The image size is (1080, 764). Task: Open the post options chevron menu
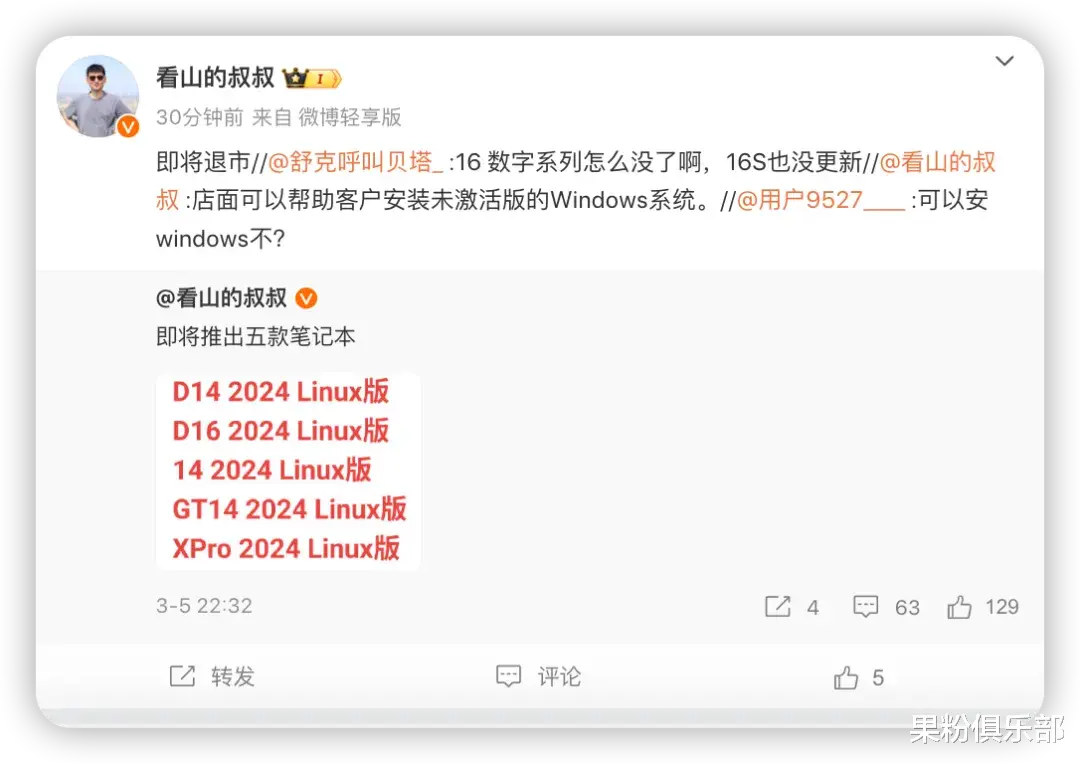[x=1004, y=61]
